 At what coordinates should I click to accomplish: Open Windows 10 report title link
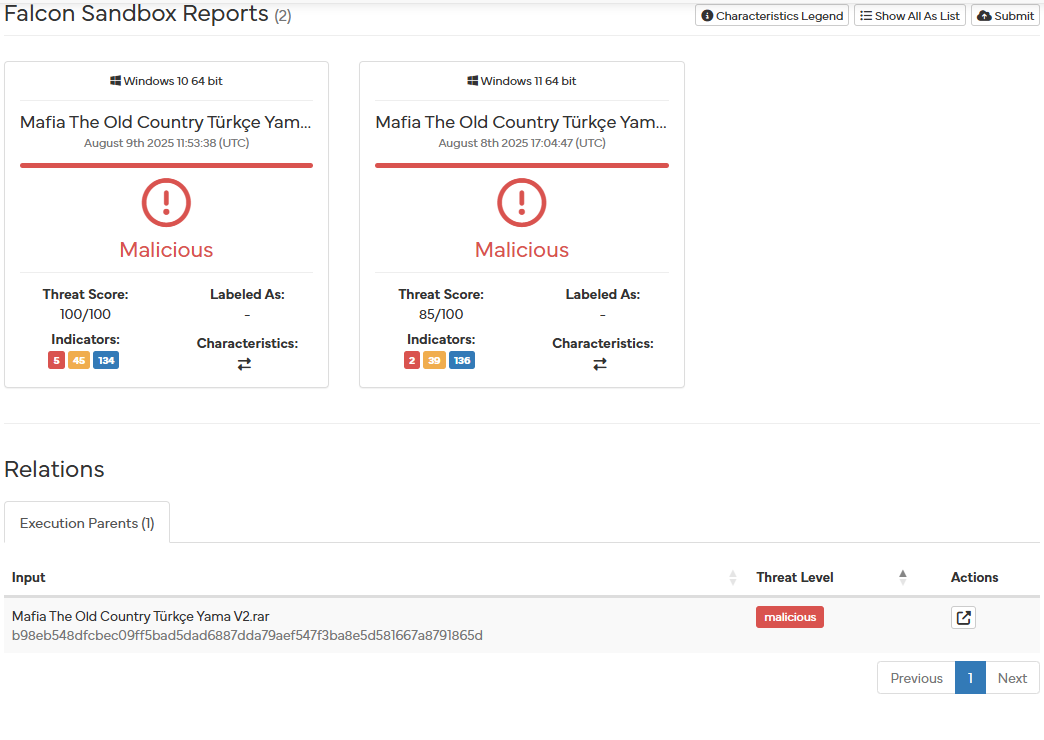coord(166,122)
